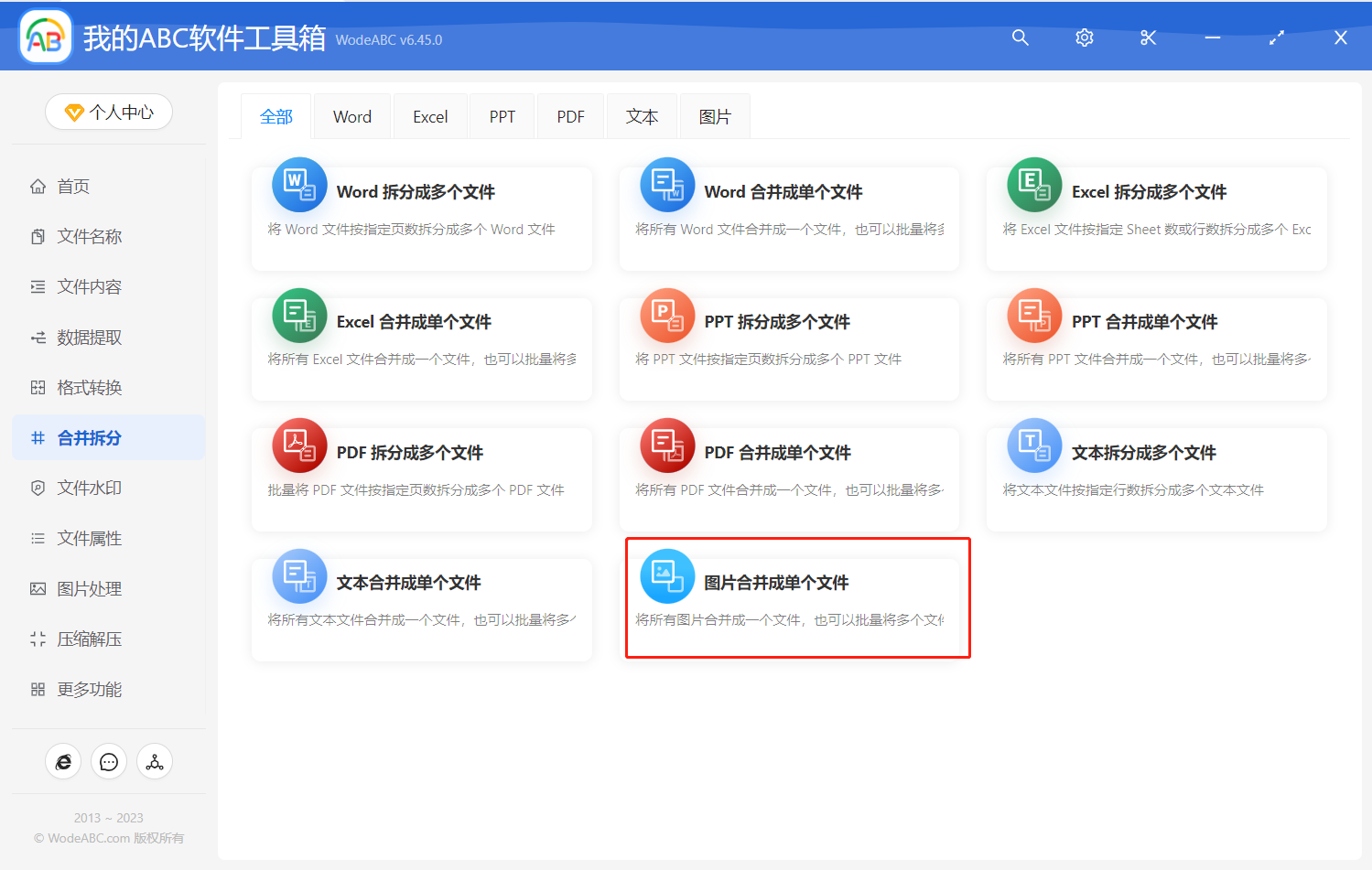Select the 数据提取 sidebar icon
Viewport: 1372px width, 870px height.
coord(38,337)
